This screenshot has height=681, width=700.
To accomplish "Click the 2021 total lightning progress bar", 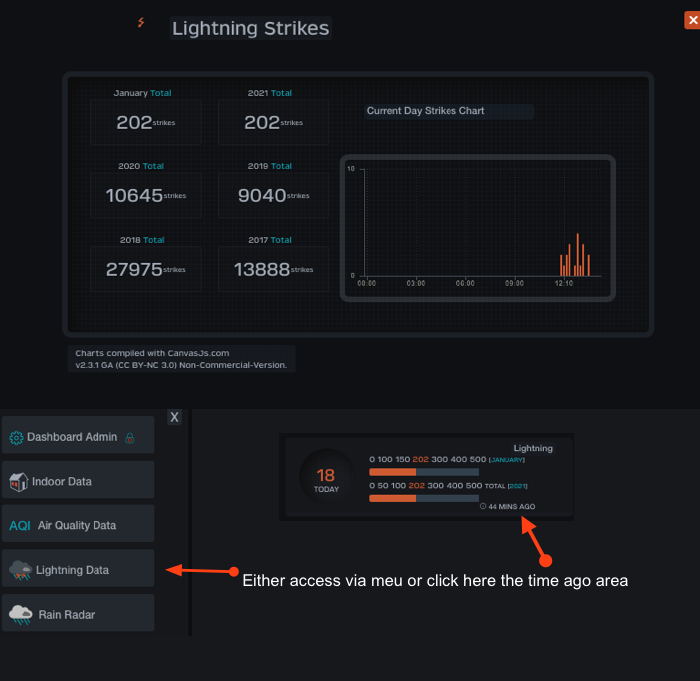I will (x=424, y=498).
